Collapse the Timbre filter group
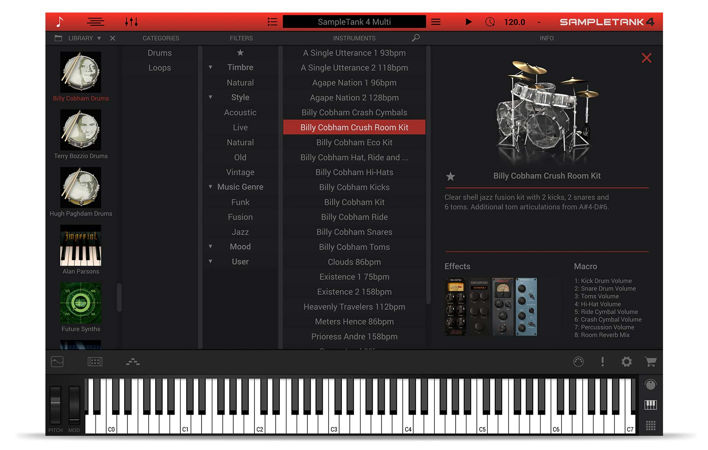Viewport: 708px width, 450px height. 211,68
